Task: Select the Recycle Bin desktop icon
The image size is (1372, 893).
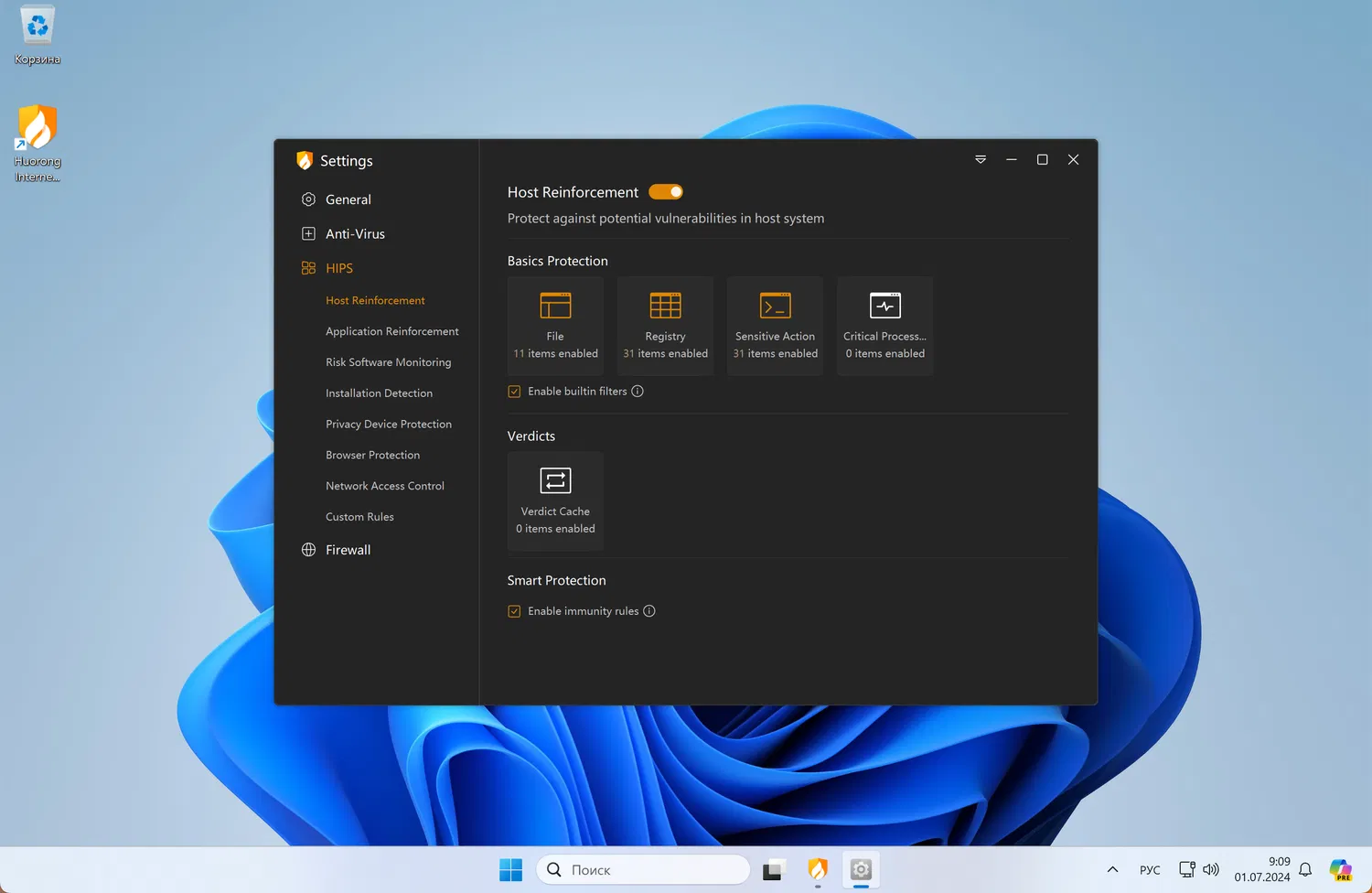Action: pyautogui.click(x=38, y=37)
